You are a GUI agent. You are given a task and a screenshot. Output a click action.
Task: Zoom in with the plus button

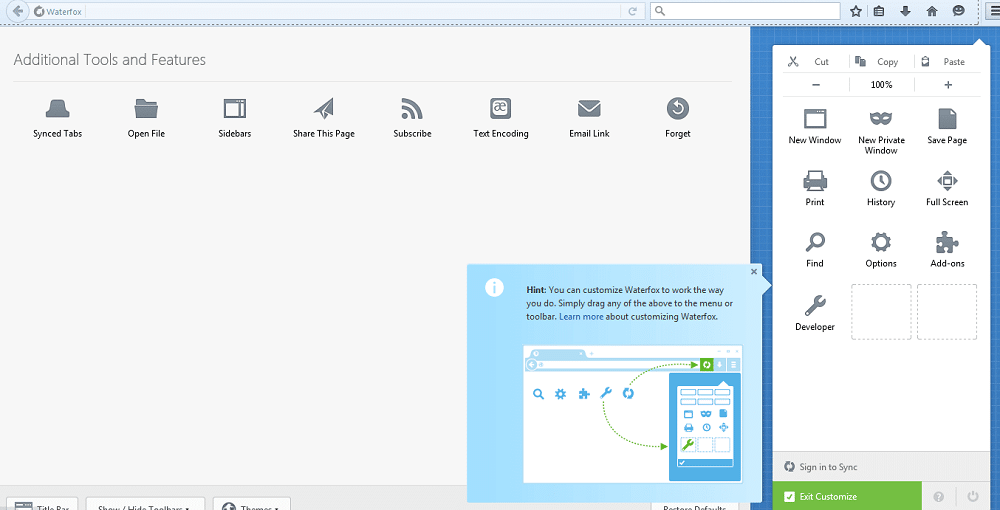point(948,85)
